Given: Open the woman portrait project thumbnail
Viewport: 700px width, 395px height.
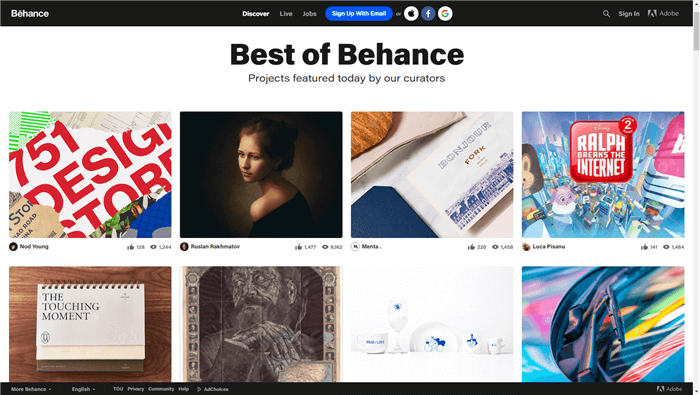Looking at the screenshot, I should pyautogui.click(x=261, y=175).
